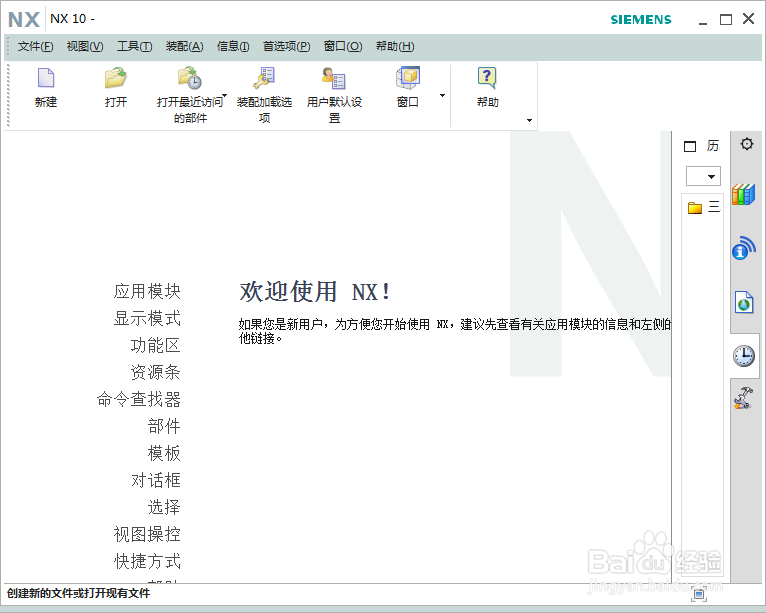
Task: Expand the recent parts dropdown arrow
Action: tap(224, 95)
